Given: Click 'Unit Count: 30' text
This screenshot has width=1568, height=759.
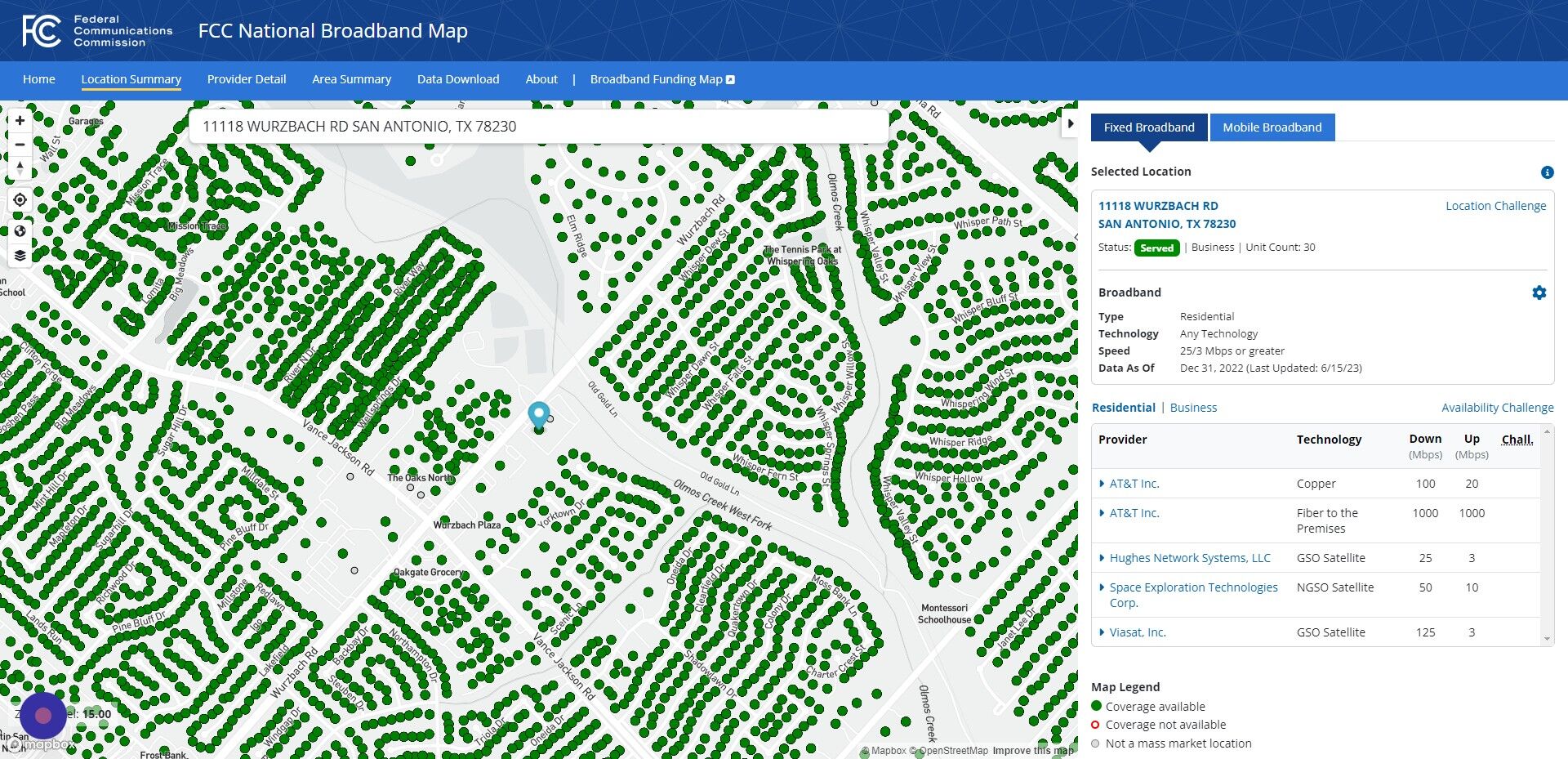Looking at the screenshot, I should (x=1281, y=248).
